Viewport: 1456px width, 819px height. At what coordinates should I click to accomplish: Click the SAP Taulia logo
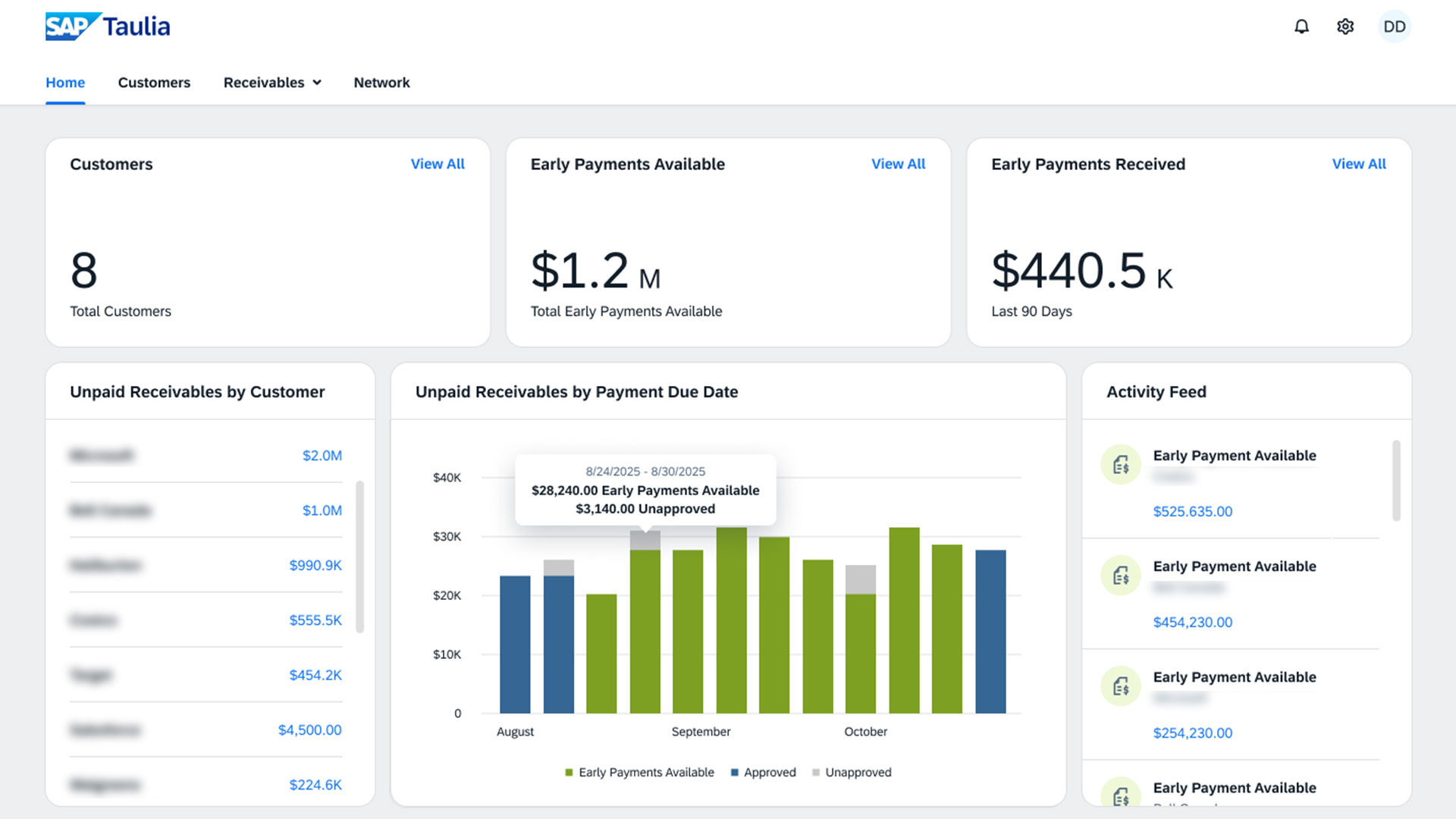coord(108,27)
